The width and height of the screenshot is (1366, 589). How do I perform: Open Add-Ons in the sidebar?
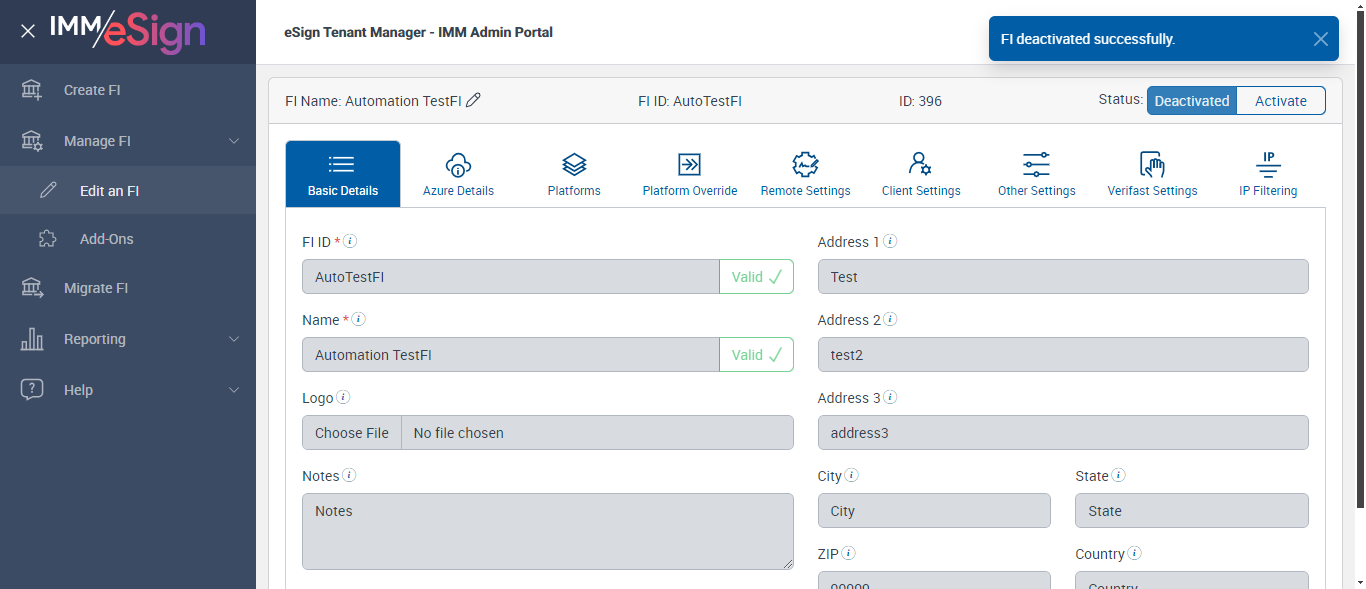[x=106, y=239]
